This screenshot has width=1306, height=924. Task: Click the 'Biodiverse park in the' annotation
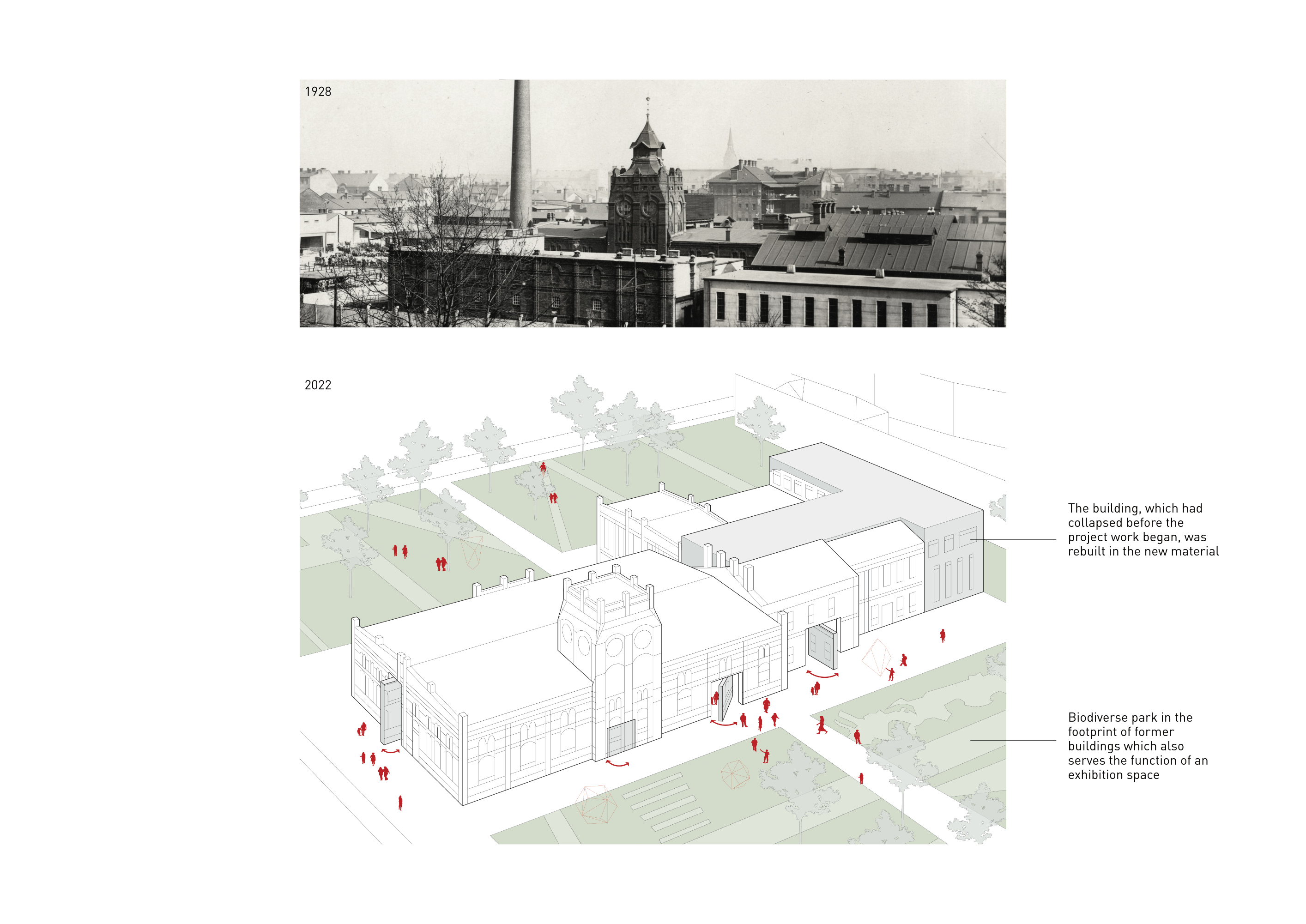(x=1137, y=746)
